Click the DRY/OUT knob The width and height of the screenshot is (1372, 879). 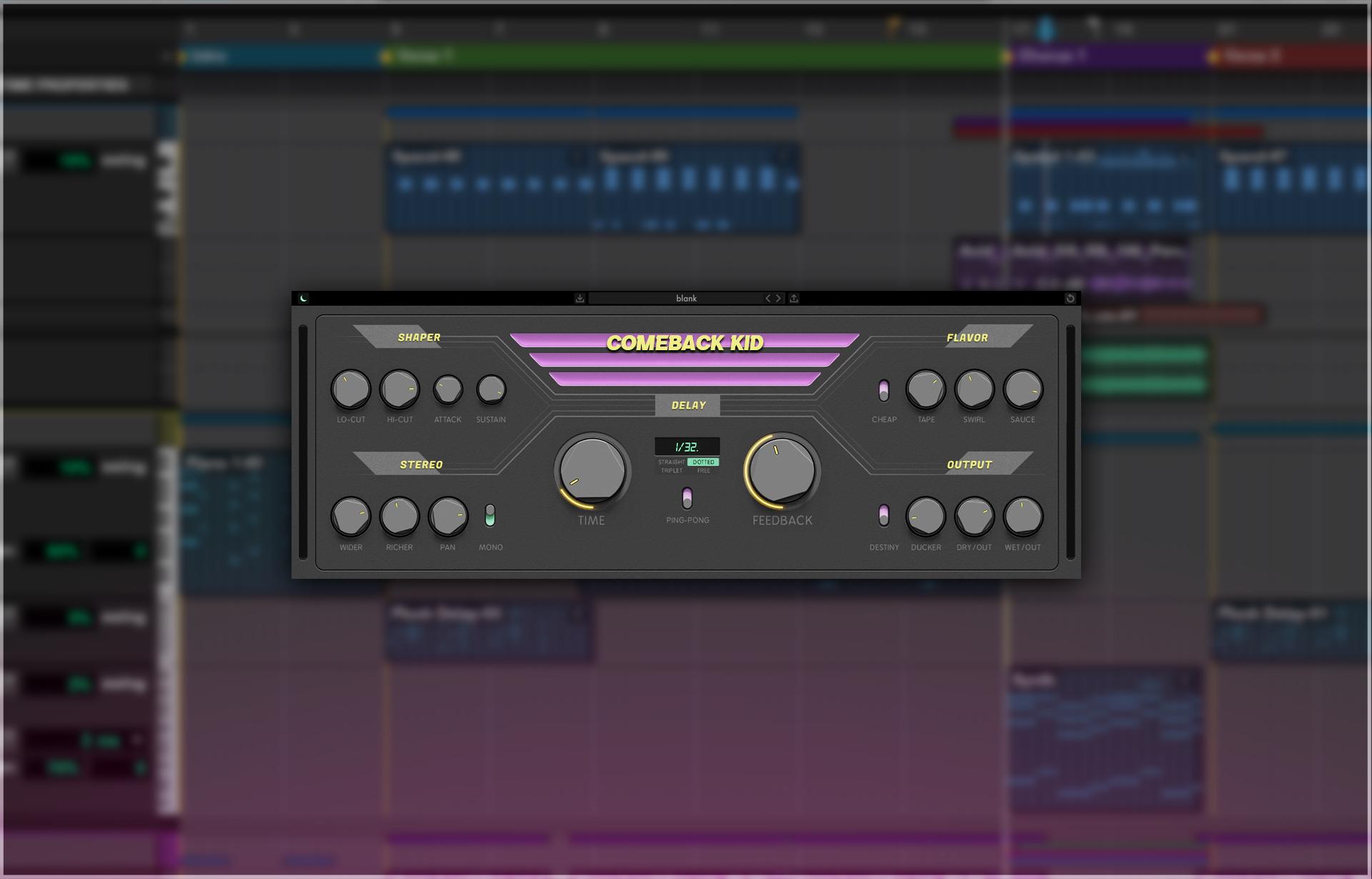975,517
